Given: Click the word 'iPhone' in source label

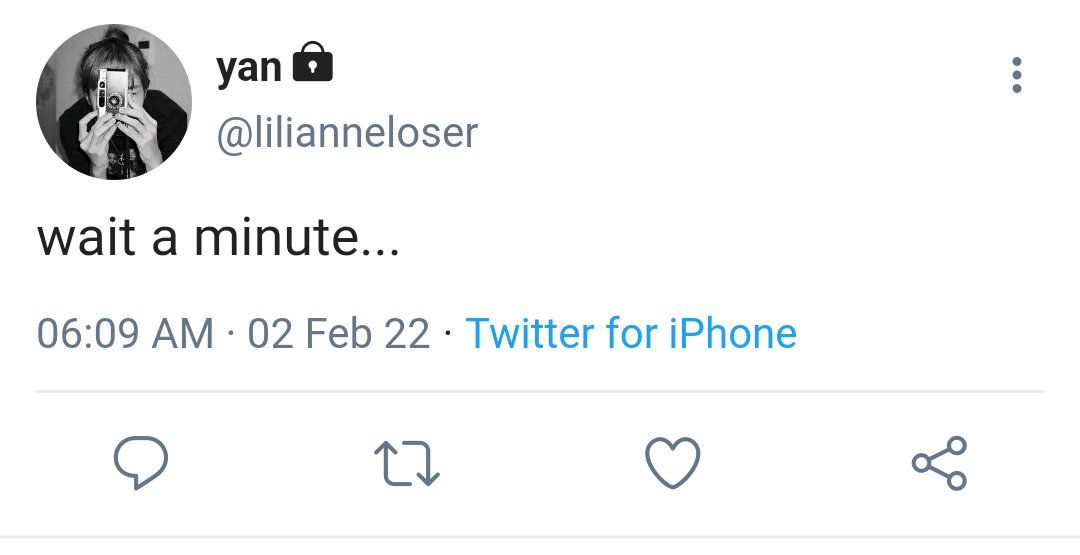Looking at the screenshot, I should point(733,333).
